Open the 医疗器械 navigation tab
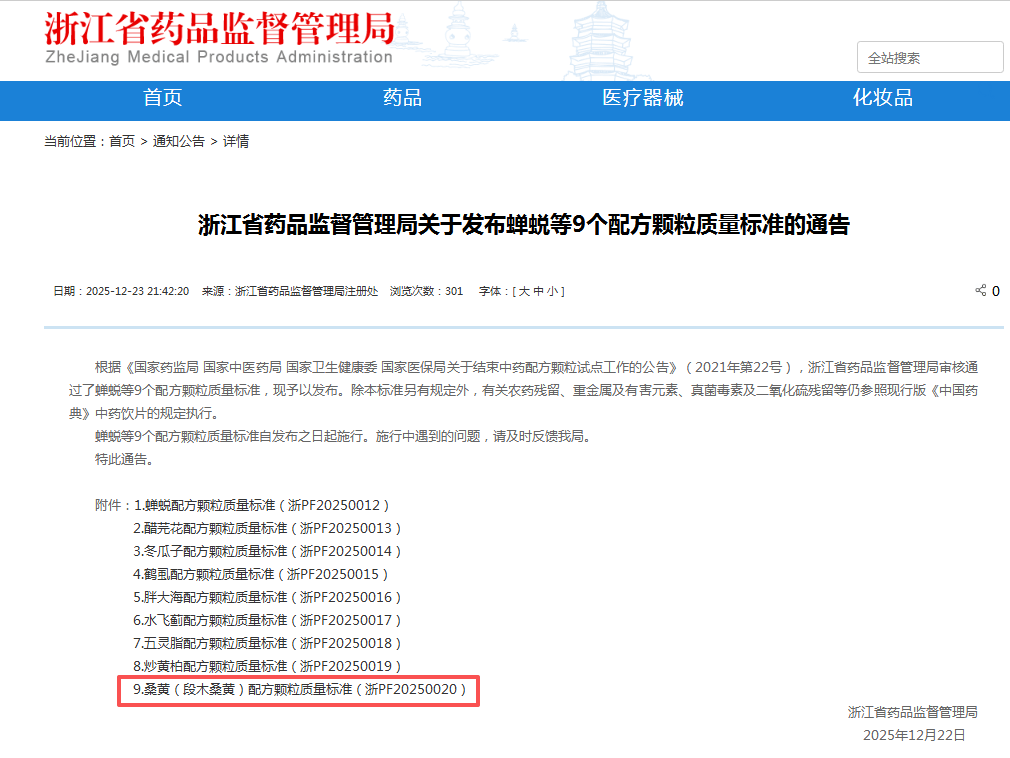 (643, 98)
